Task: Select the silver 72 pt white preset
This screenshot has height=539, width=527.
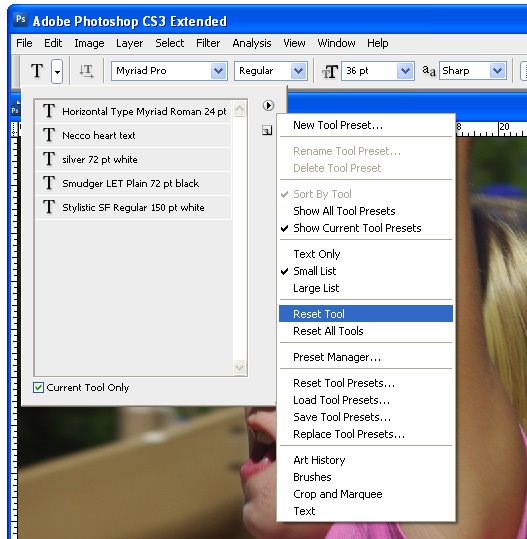Action: tap(133, 160)
